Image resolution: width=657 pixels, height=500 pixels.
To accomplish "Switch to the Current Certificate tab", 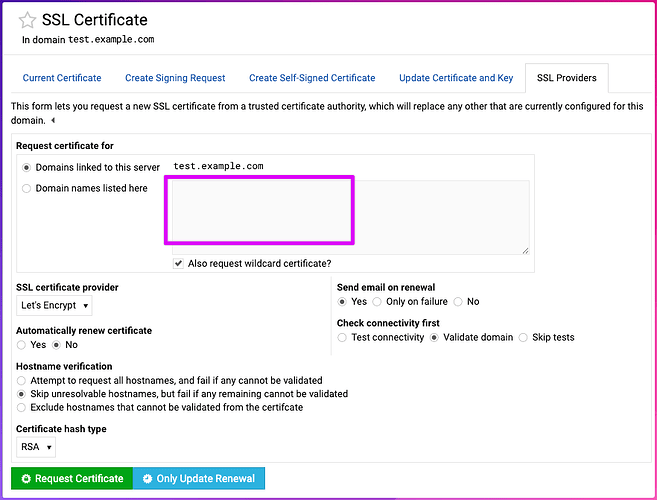I will click(62, 78).
